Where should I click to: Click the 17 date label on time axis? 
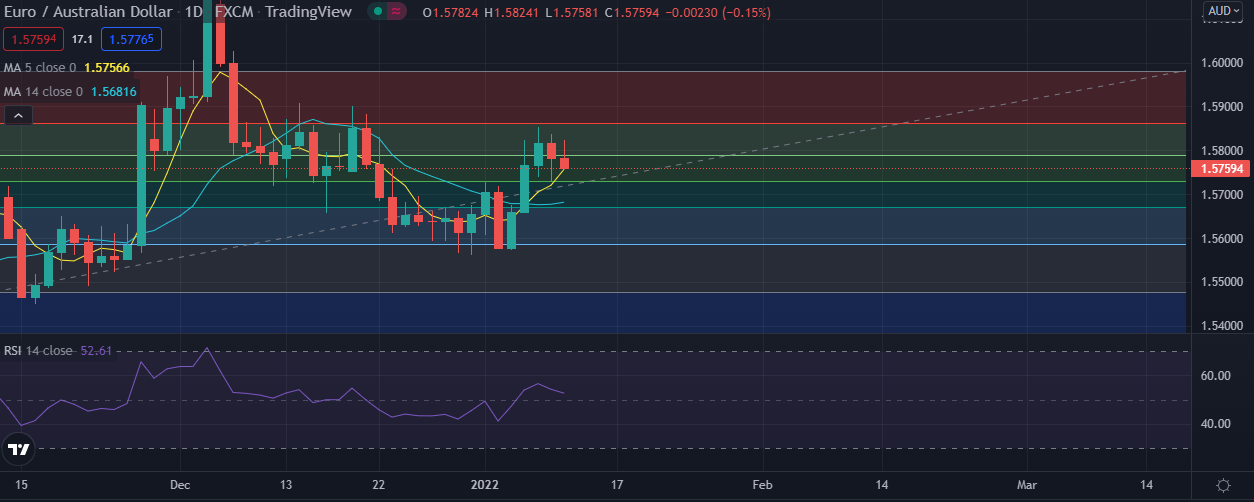pos(616,485)
